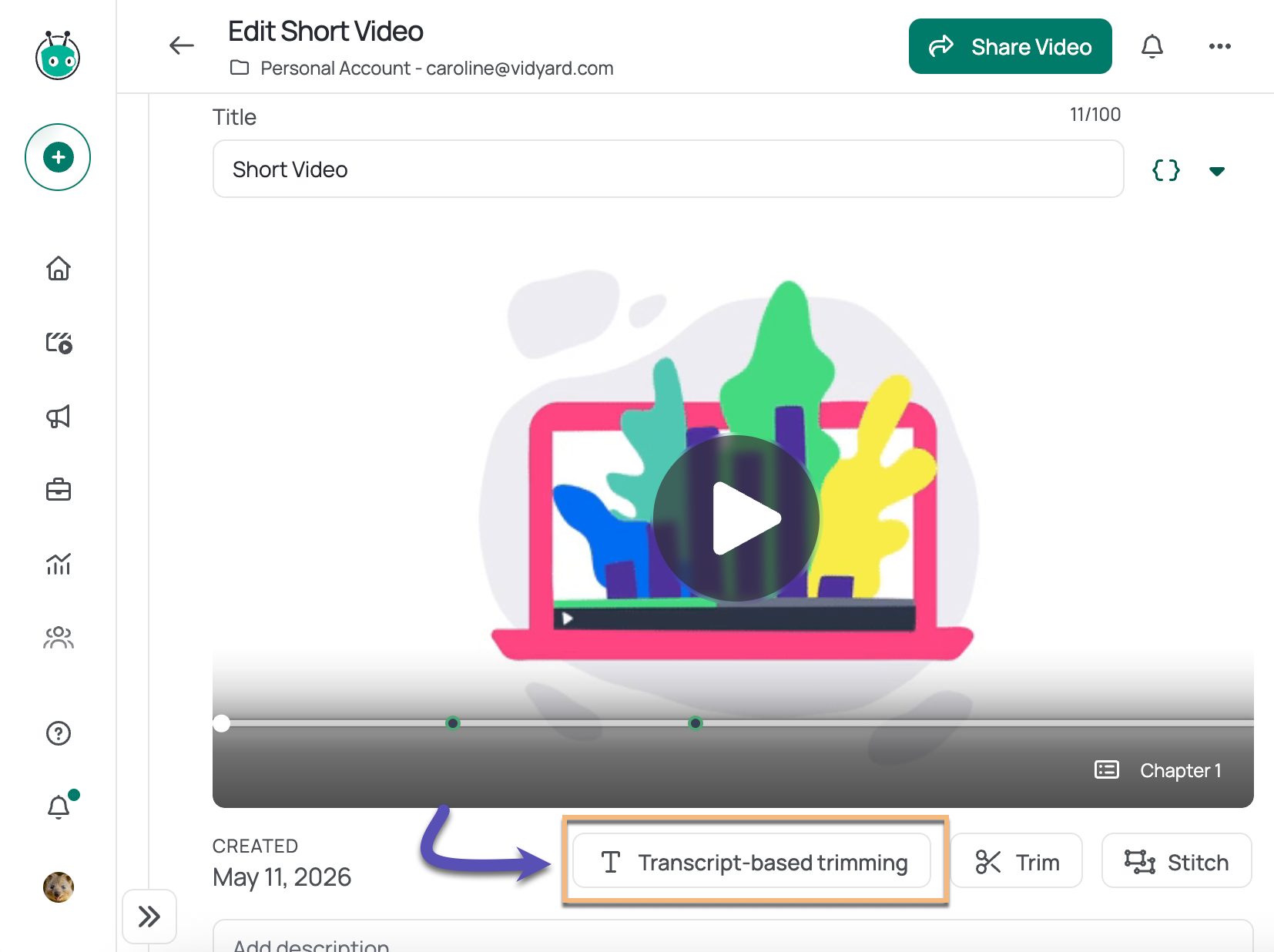Click the 11/100 character counter
Viewport: 1274px width, 952px height.
tap(1095, 115)
